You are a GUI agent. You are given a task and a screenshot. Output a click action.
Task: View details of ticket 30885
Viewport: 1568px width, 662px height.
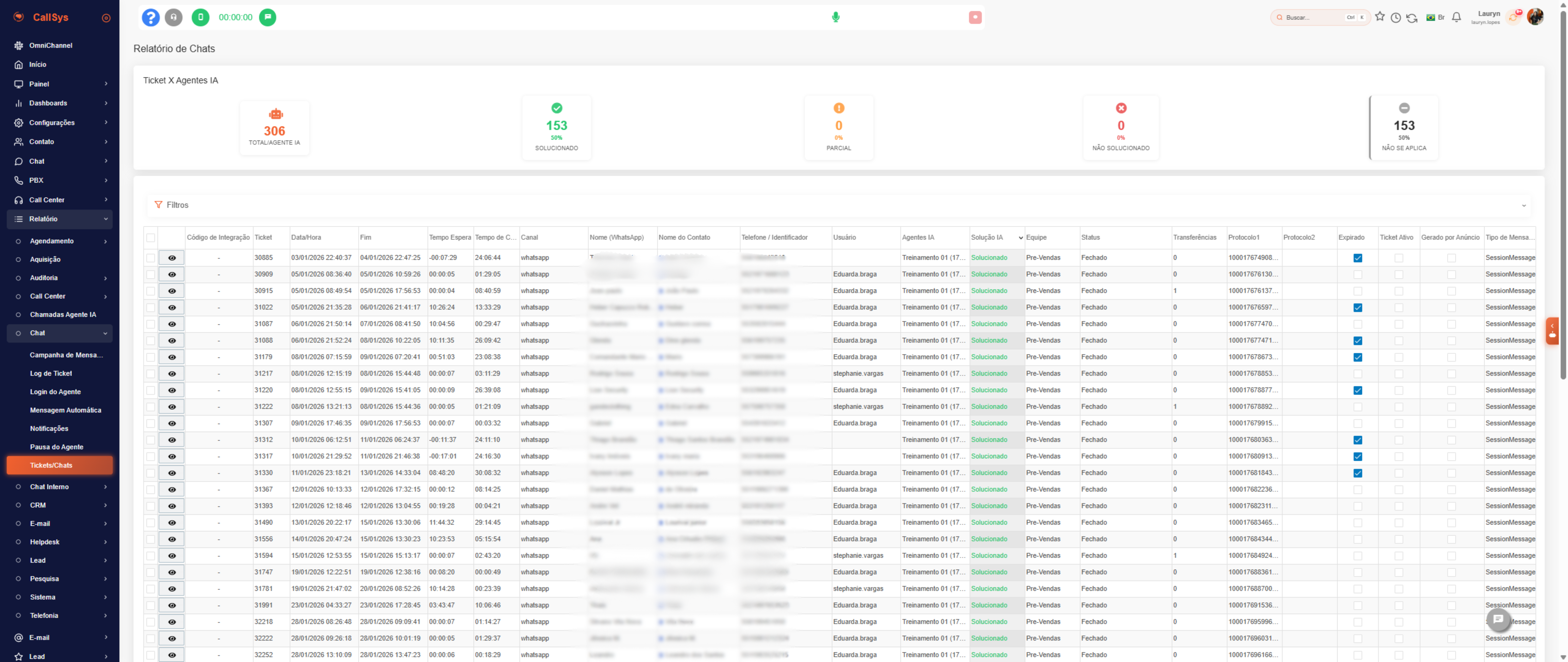(x=172, y=258)
